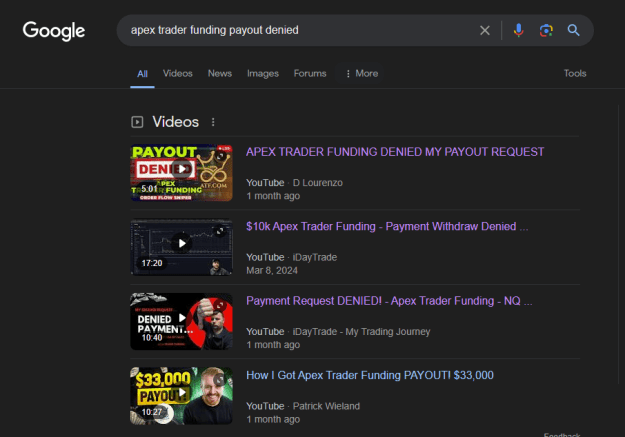Expand preview on D Lourenzo video thumbnail
The height and width of the screenshot is (437, 625).
click(220, 156)
